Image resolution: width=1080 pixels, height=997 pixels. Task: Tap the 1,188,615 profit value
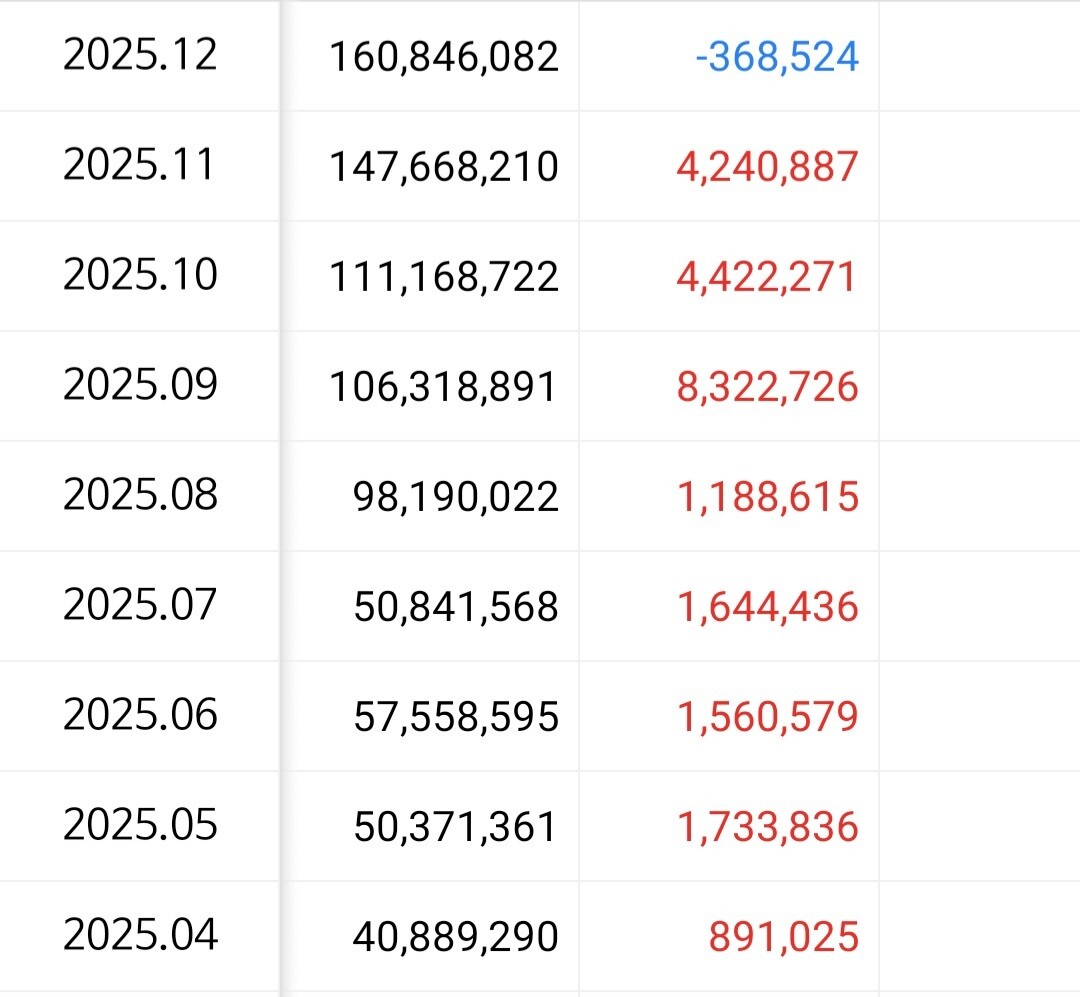pos(767,497)
